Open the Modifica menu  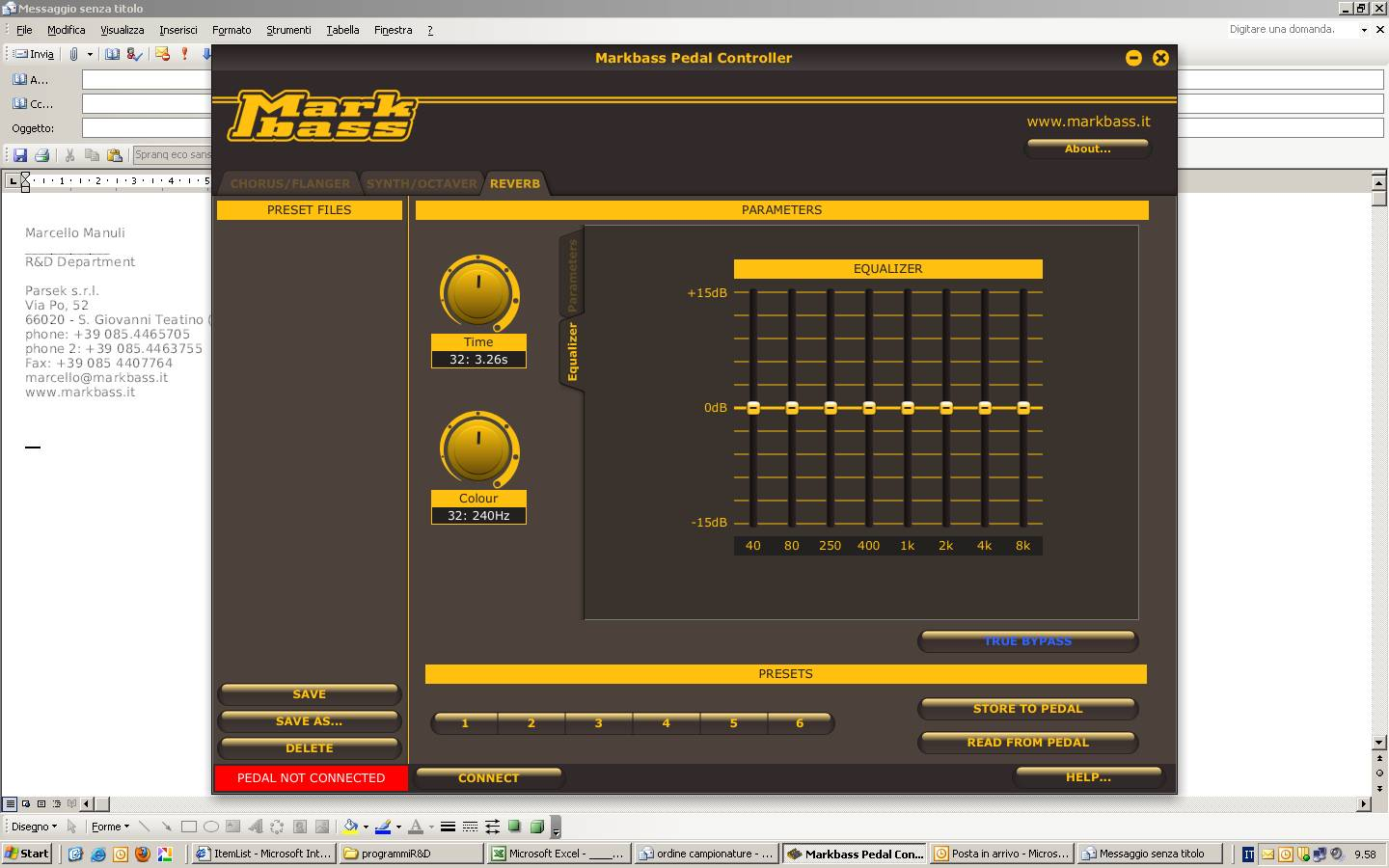(67, 30)
